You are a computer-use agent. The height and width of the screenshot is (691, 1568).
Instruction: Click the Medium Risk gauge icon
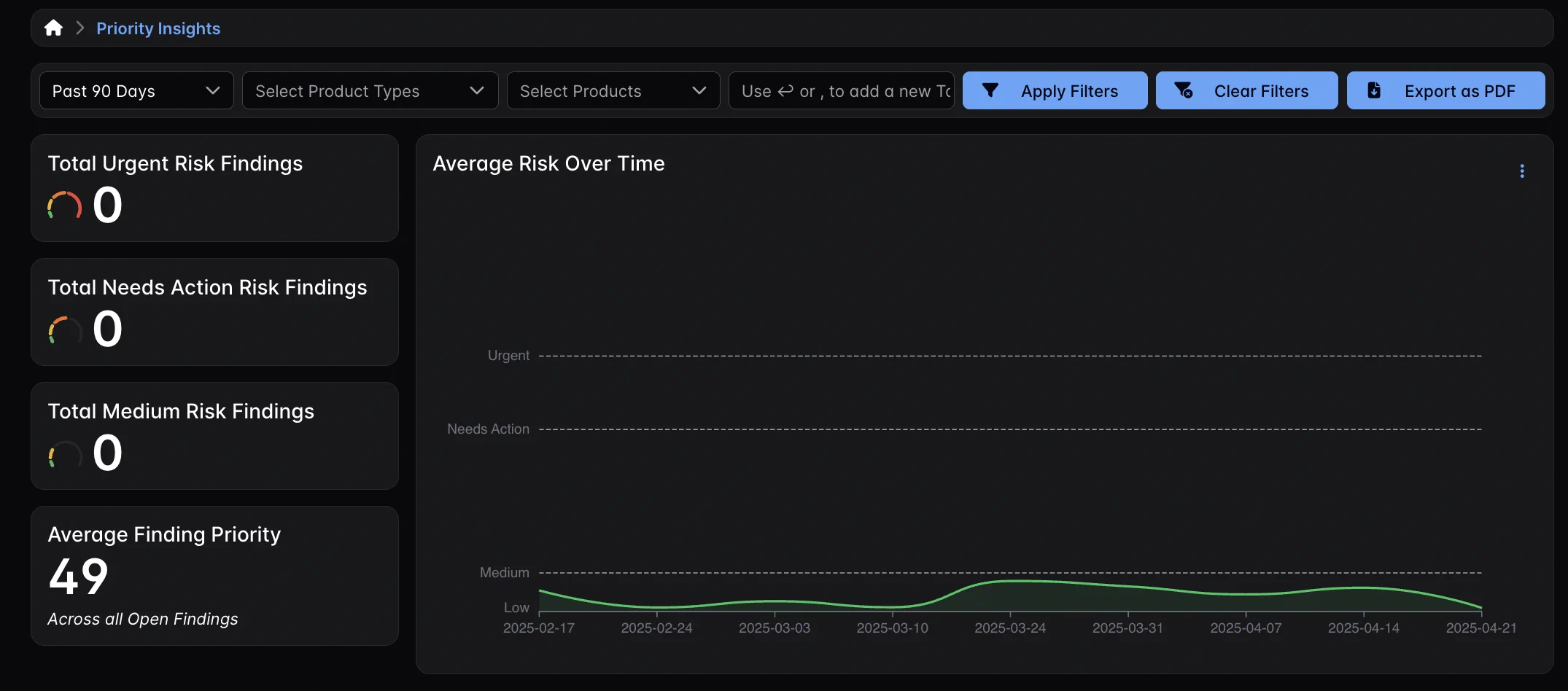point(65,453)
